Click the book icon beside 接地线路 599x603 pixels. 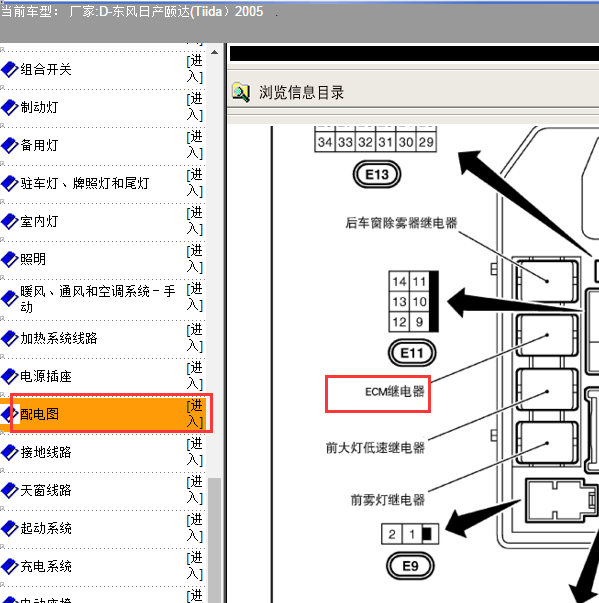click(10, 452)
